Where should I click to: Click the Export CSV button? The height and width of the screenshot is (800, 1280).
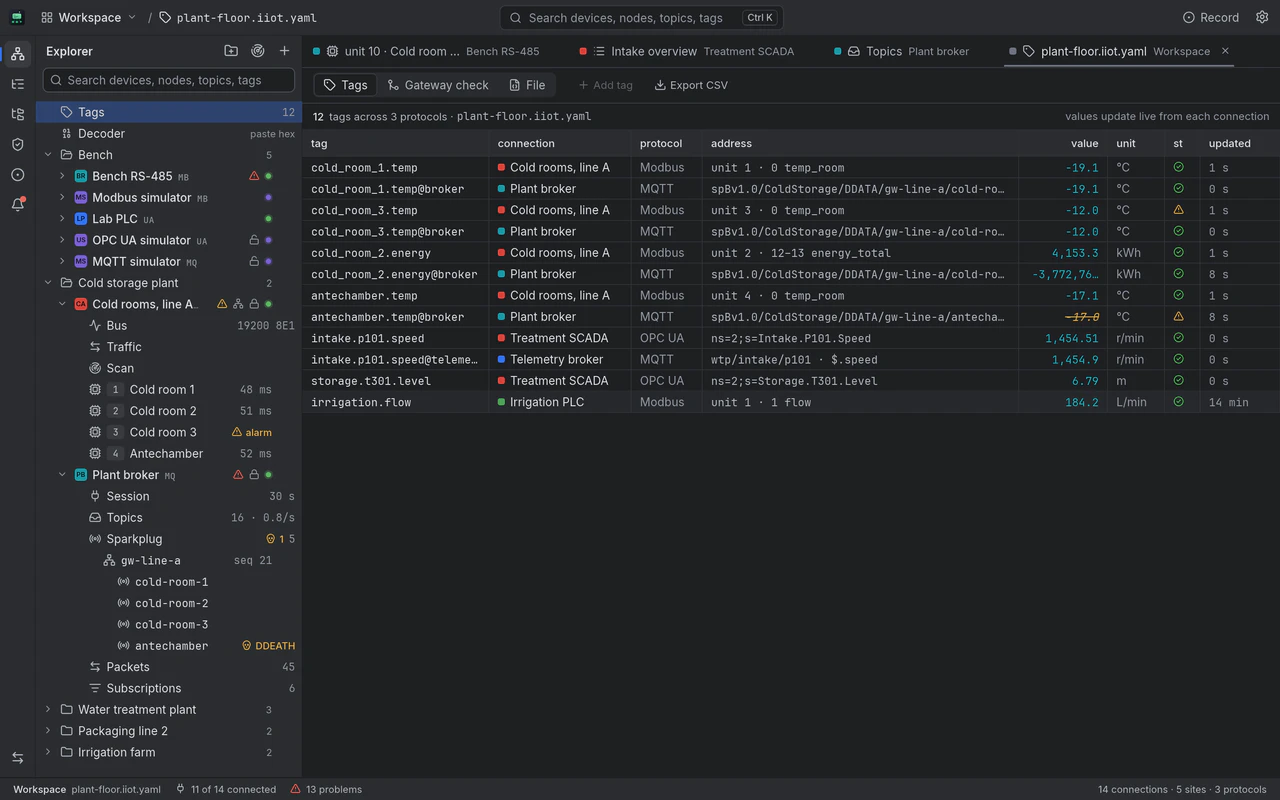(691, 85)
